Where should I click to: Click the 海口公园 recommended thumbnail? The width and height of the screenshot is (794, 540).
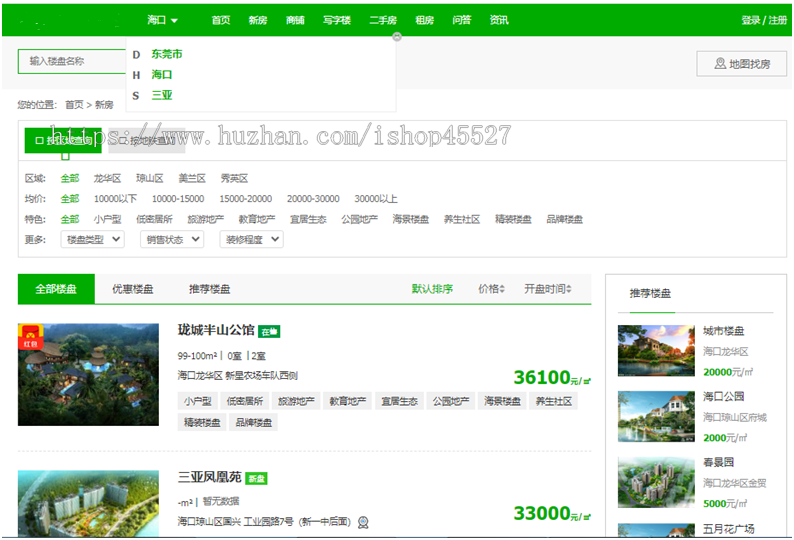pos(656,416)
